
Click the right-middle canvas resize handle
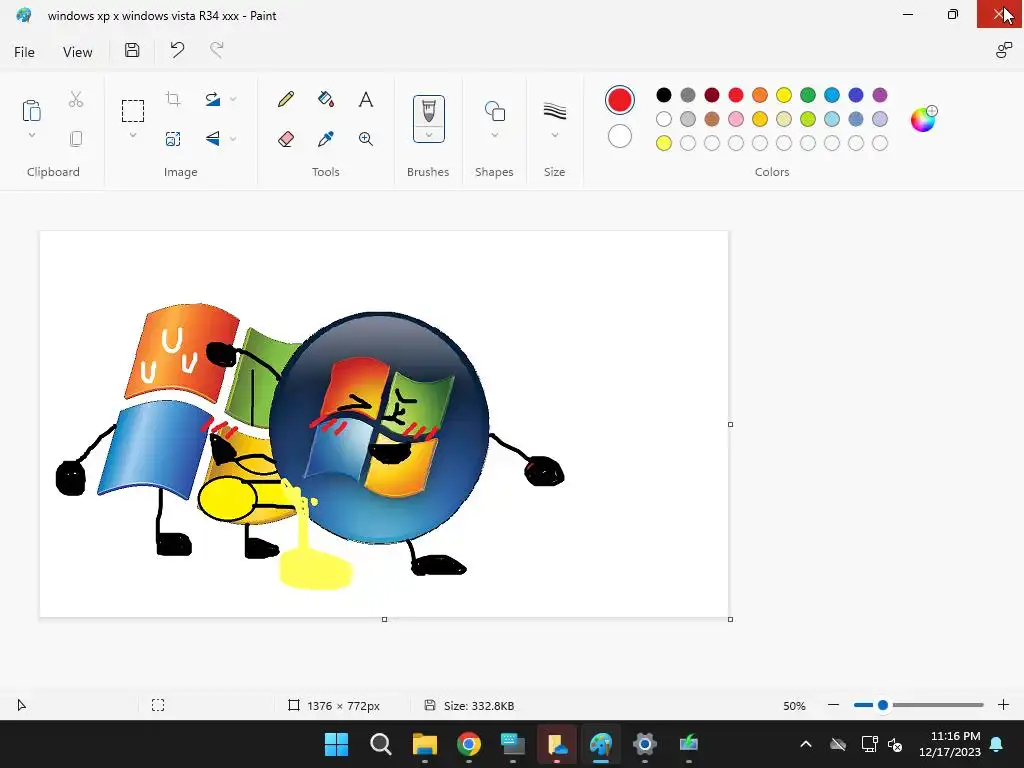click(730, 424)
